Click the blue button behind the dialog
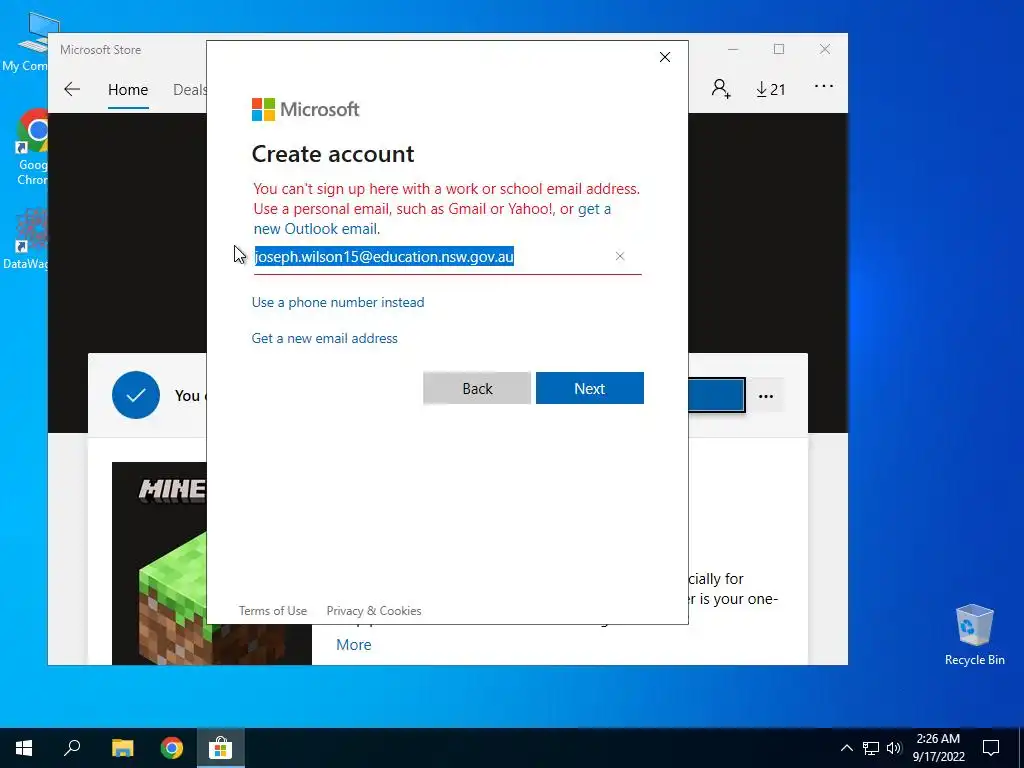 716,395
